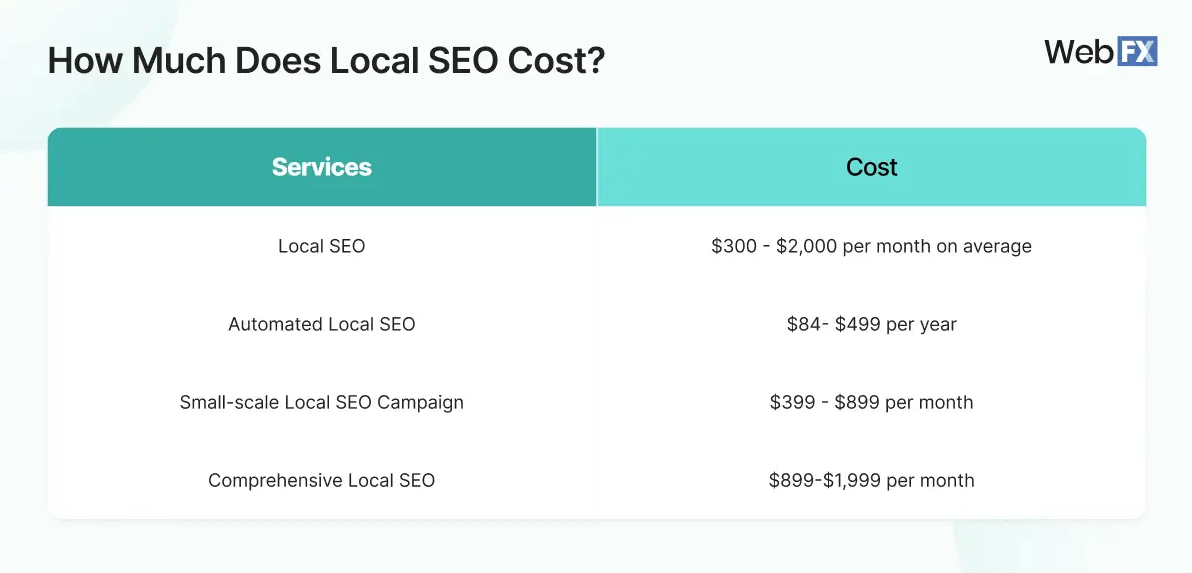This screenshot has height=573, width=1192.
Task: Click the $84- $499 per year cost
Action: (x=871, y=324)
